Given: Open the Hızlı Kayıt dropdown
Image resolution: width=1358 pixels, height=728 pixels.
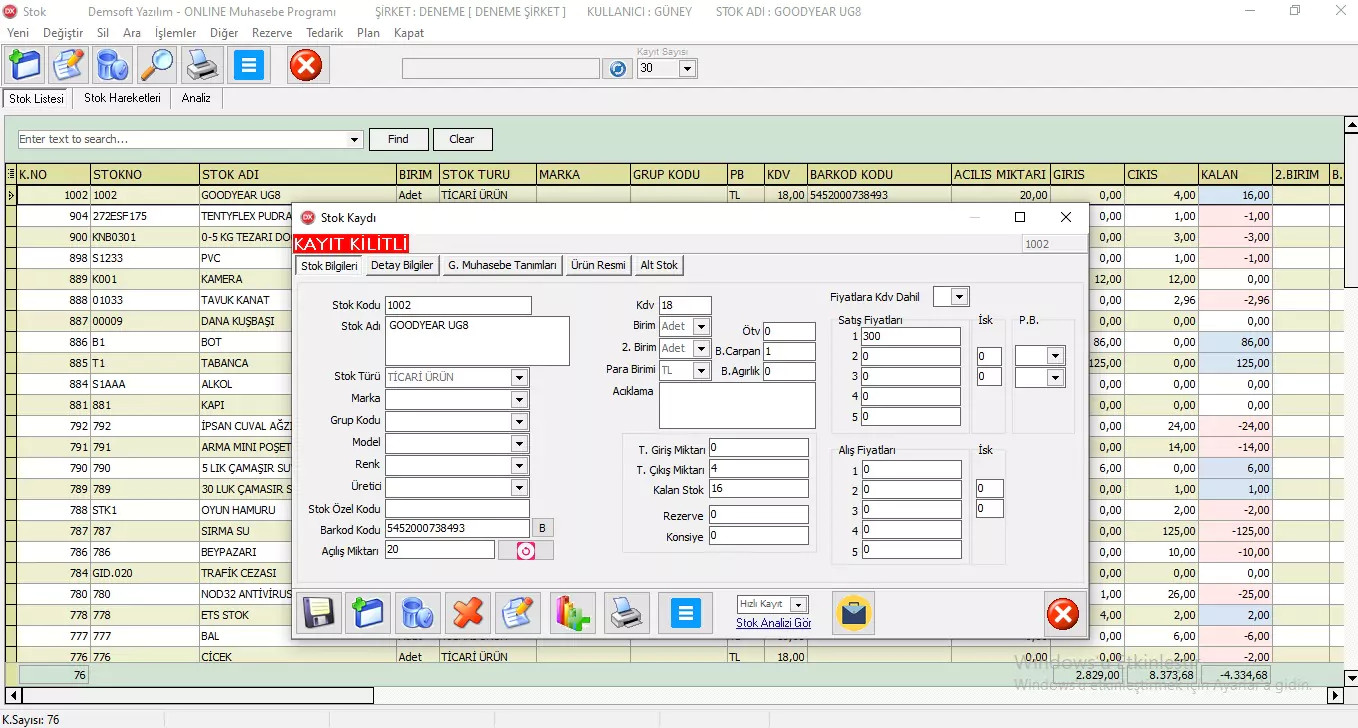Looking at the screenshot, I should click(798, 605).
